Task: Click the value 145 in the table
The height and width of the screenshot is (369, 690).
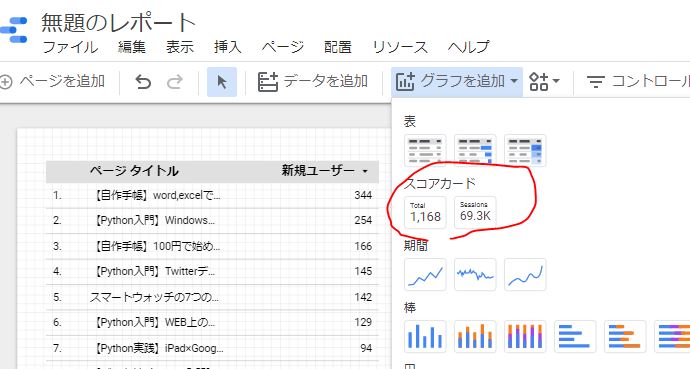Action: click(363, 271)
